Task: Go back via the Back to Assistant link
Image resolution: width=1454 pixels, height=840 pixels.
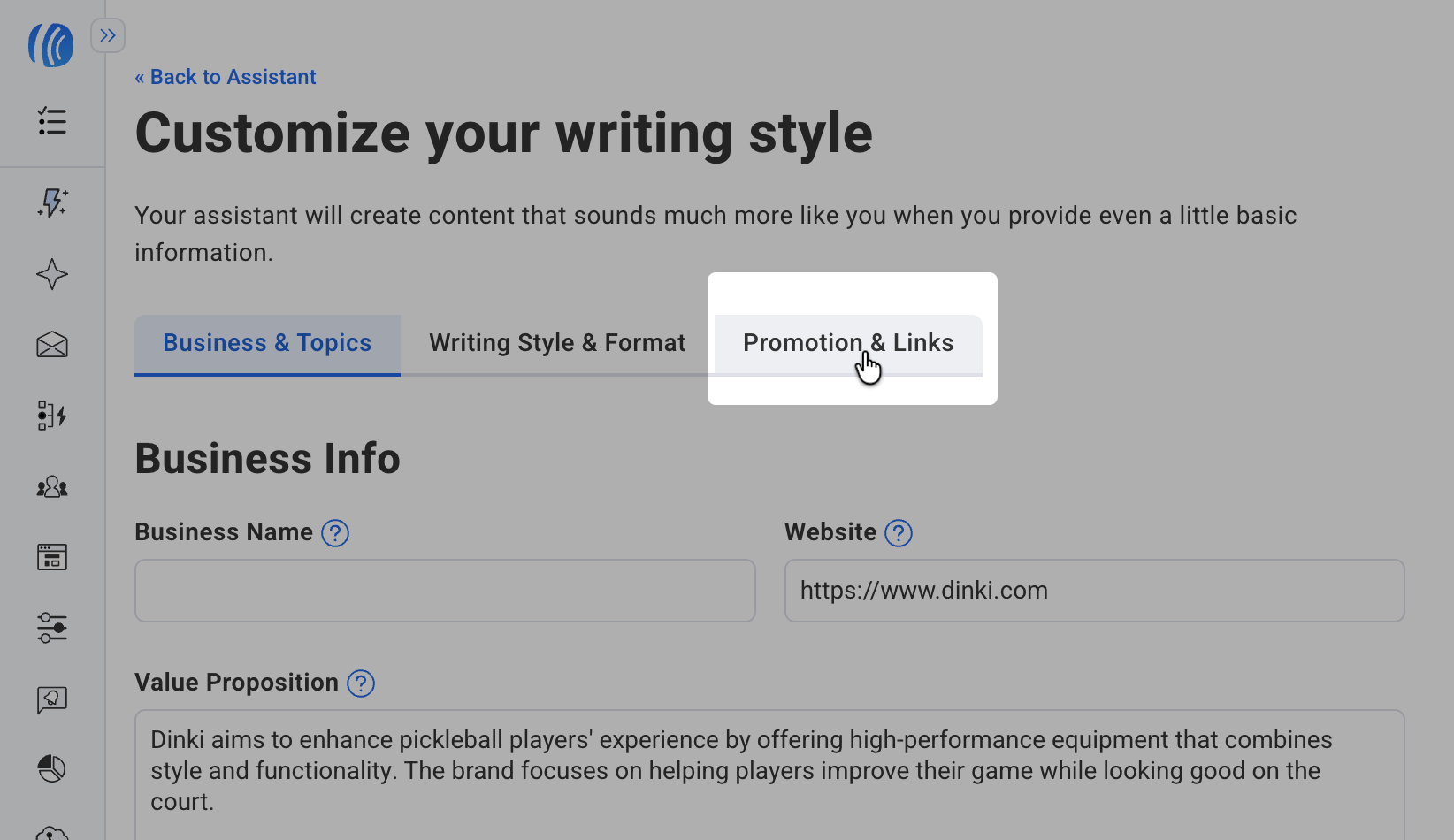Action: (x=226, y=77)
